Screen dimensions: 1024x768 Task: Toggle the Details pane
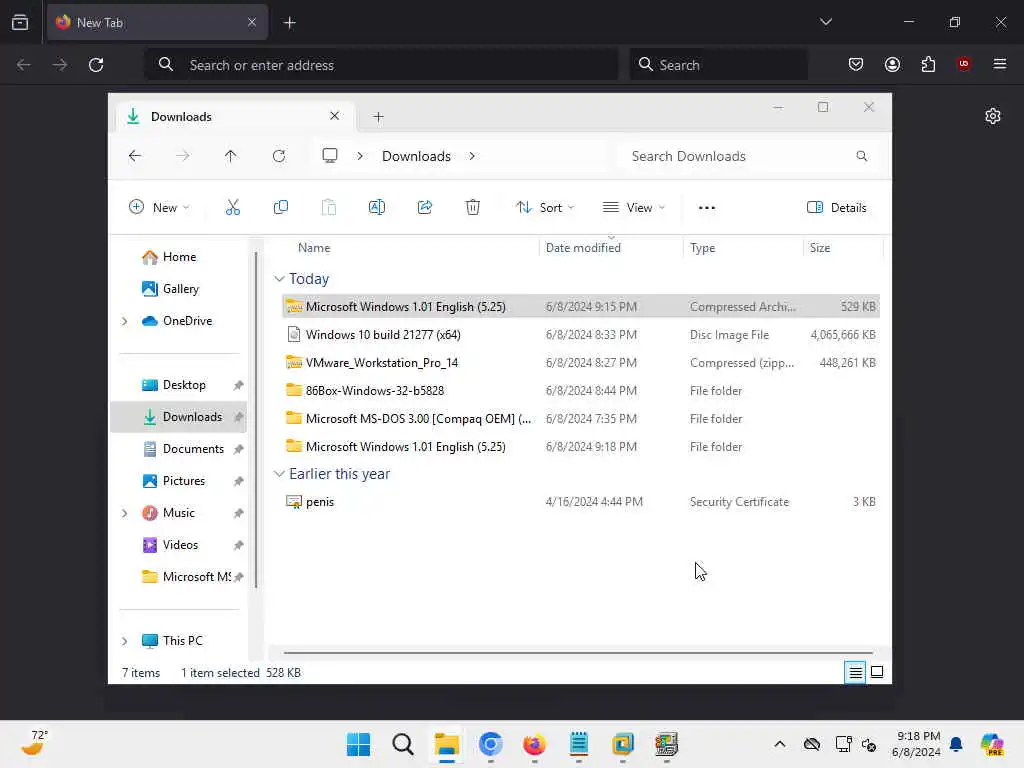tap(837, 208)
